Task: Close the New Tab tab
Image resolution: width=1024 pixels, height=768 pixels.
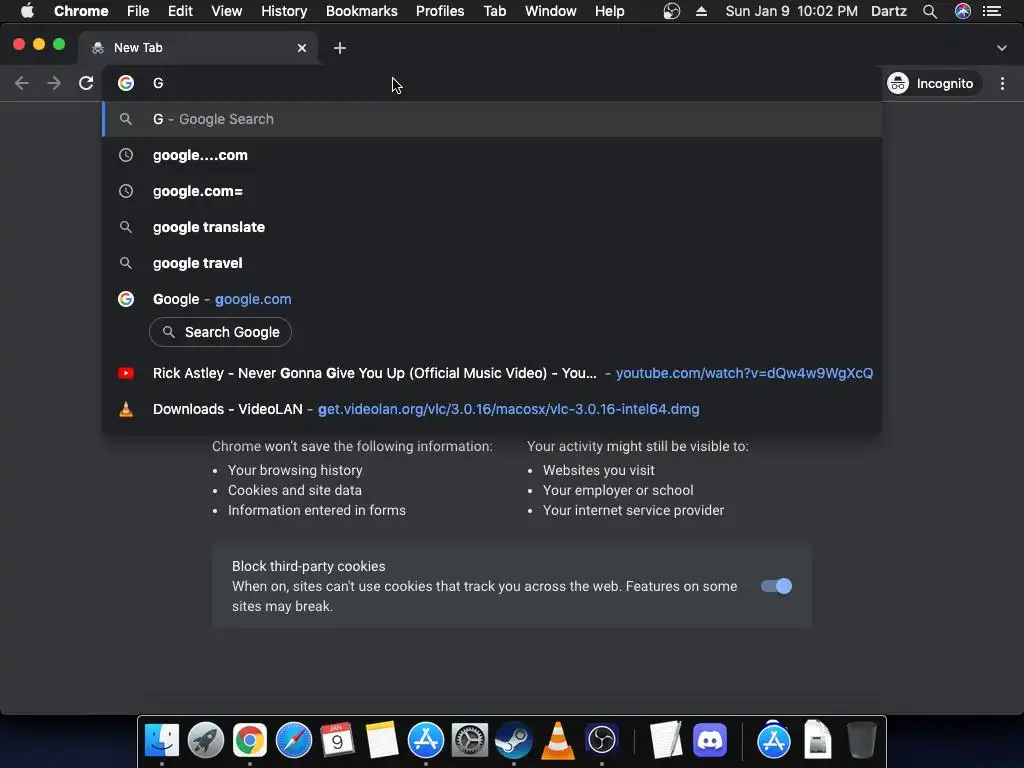Action: pos(302,48)
